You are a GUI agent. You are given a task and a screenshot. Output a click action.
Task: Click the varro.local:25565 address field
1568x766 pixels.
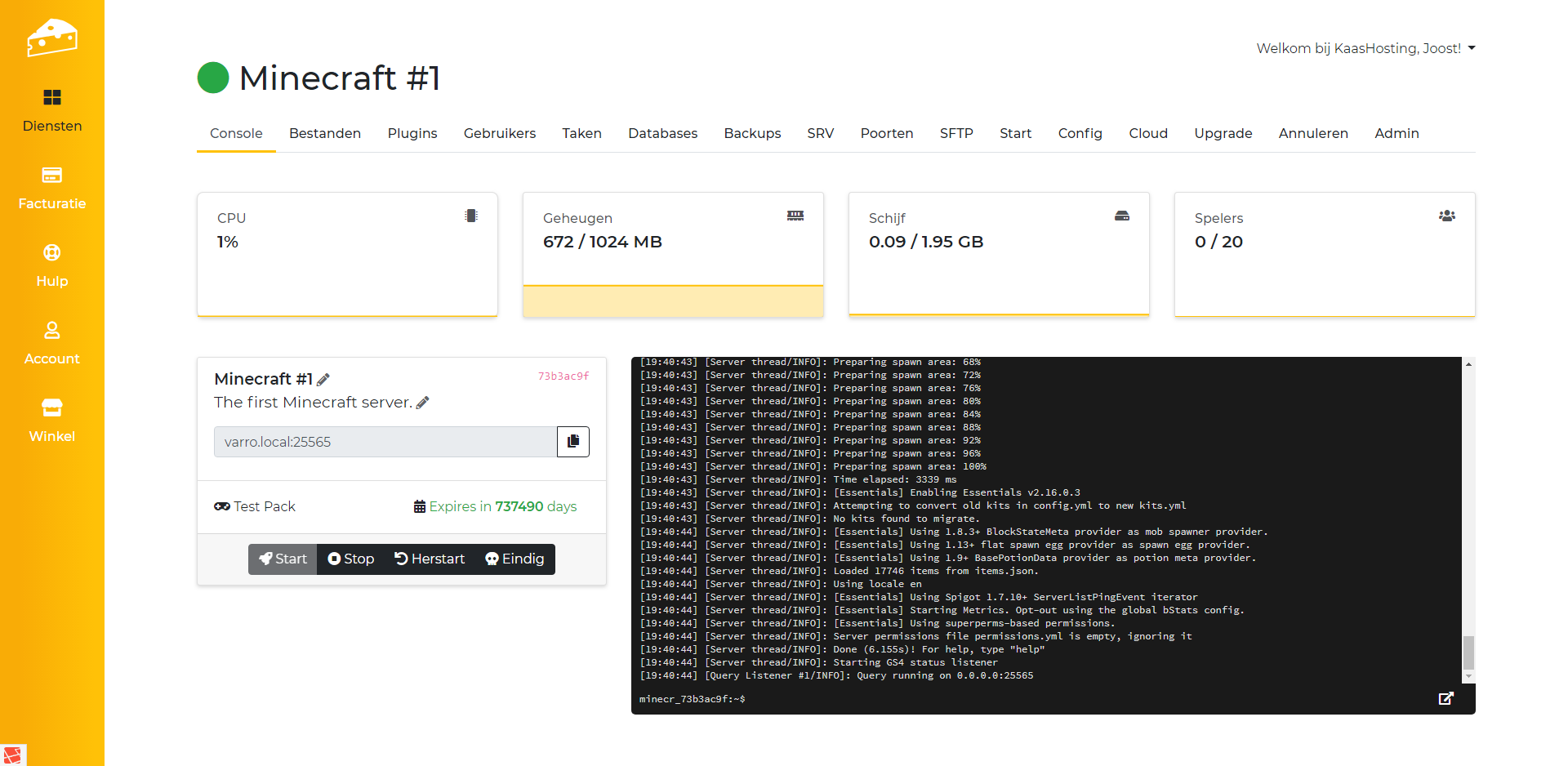coord(385,442)
